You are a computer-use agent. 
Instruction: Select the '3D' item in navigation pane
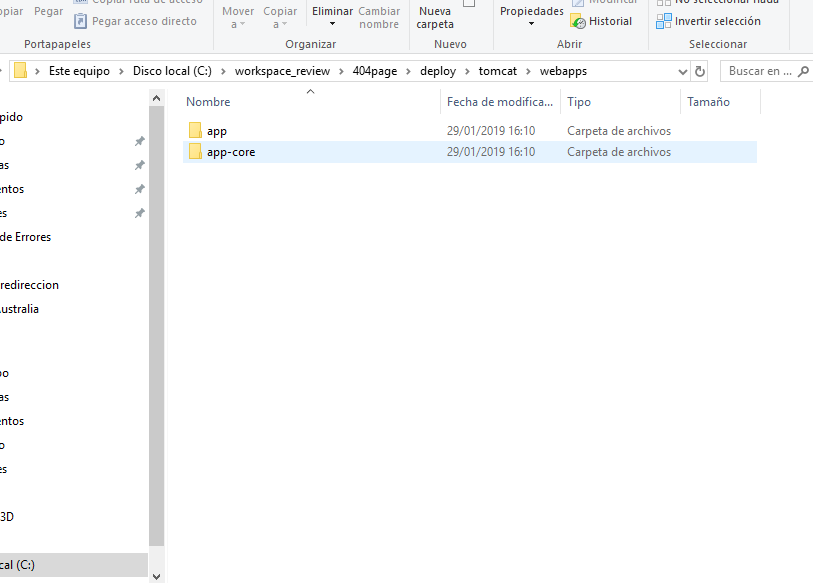click(x=7, y=517)
